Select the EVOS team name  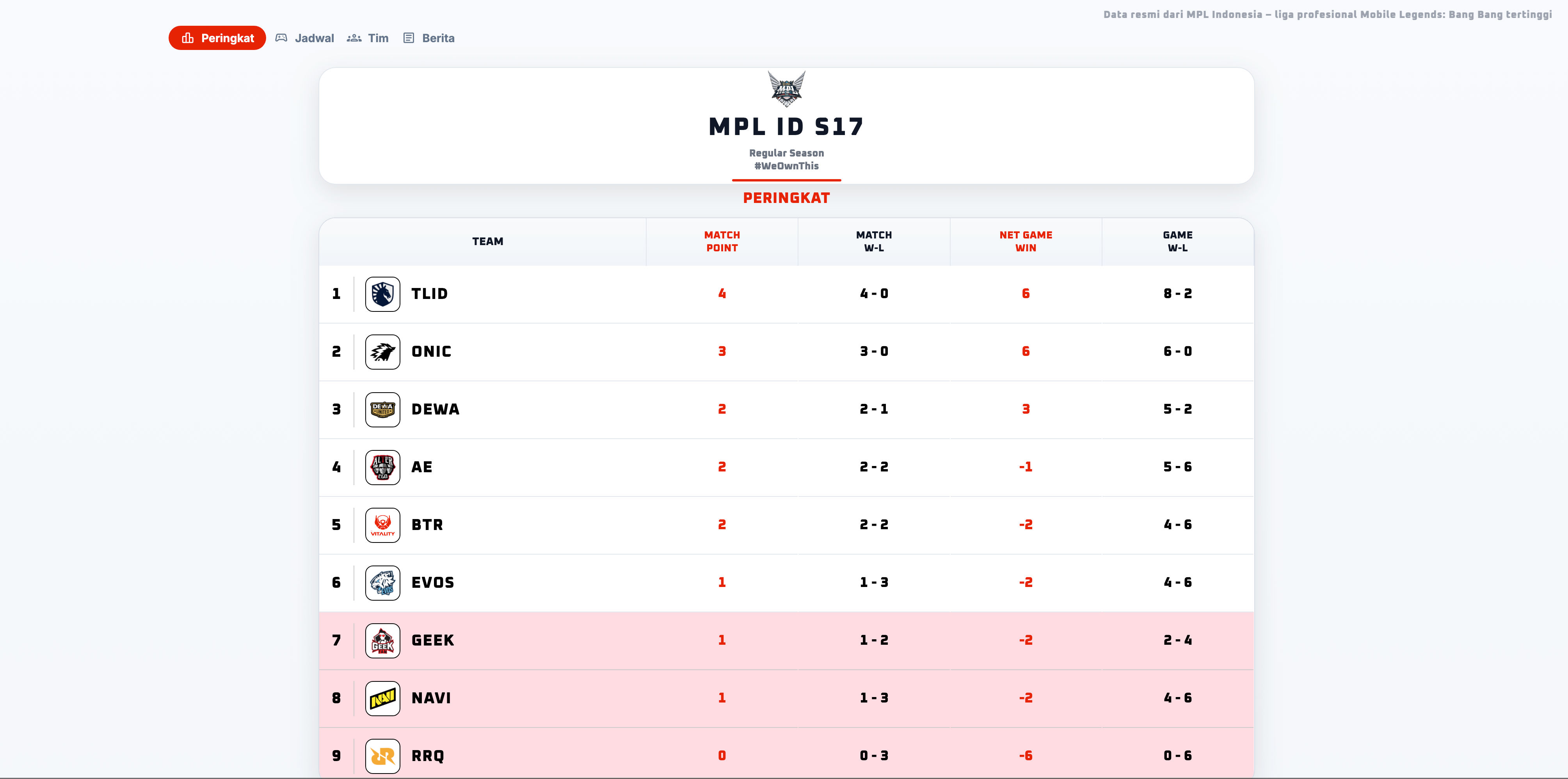pyautogui.click(x=433, y=583)
